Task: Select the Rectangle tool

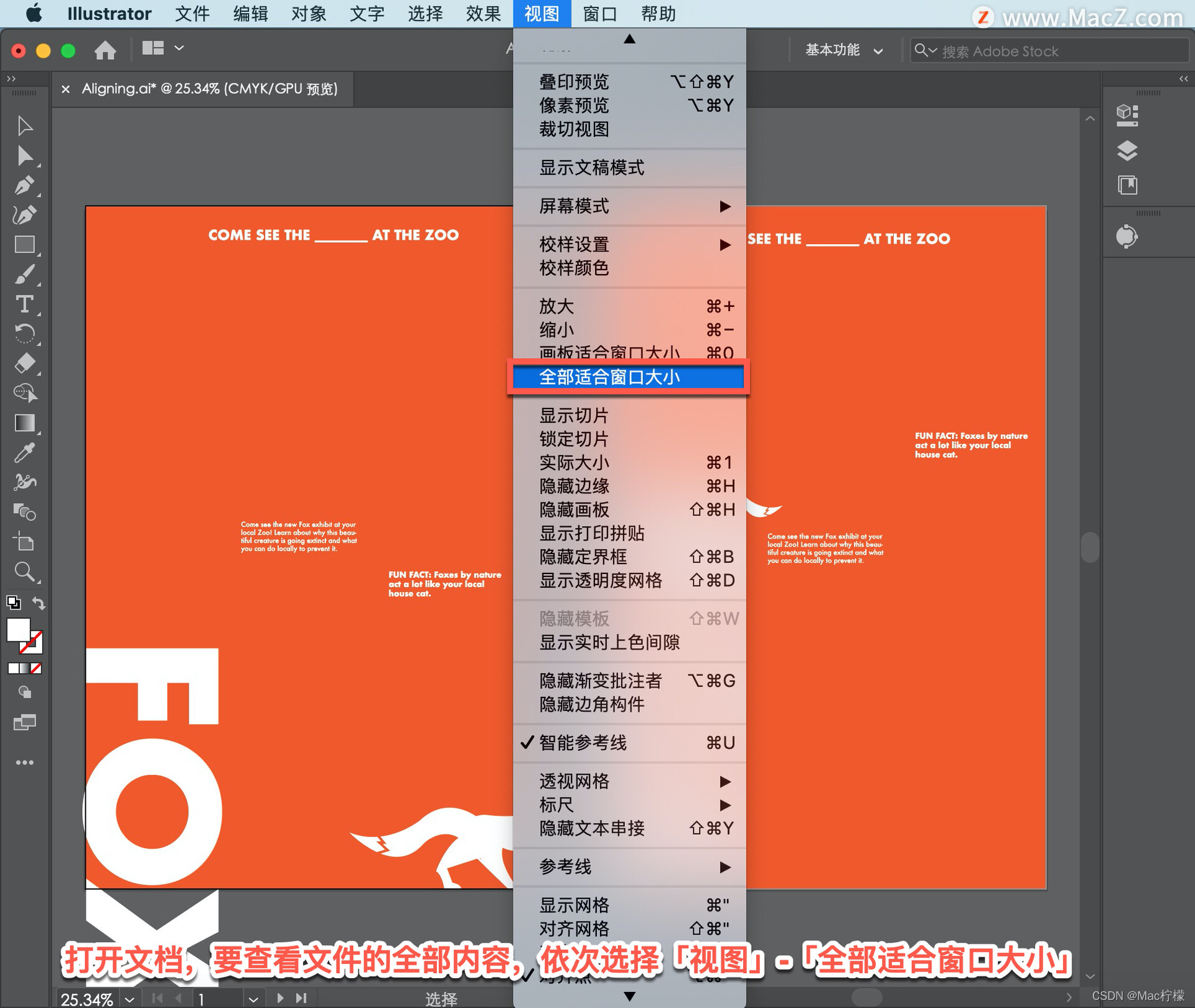Action: click(x=24, y=245)
